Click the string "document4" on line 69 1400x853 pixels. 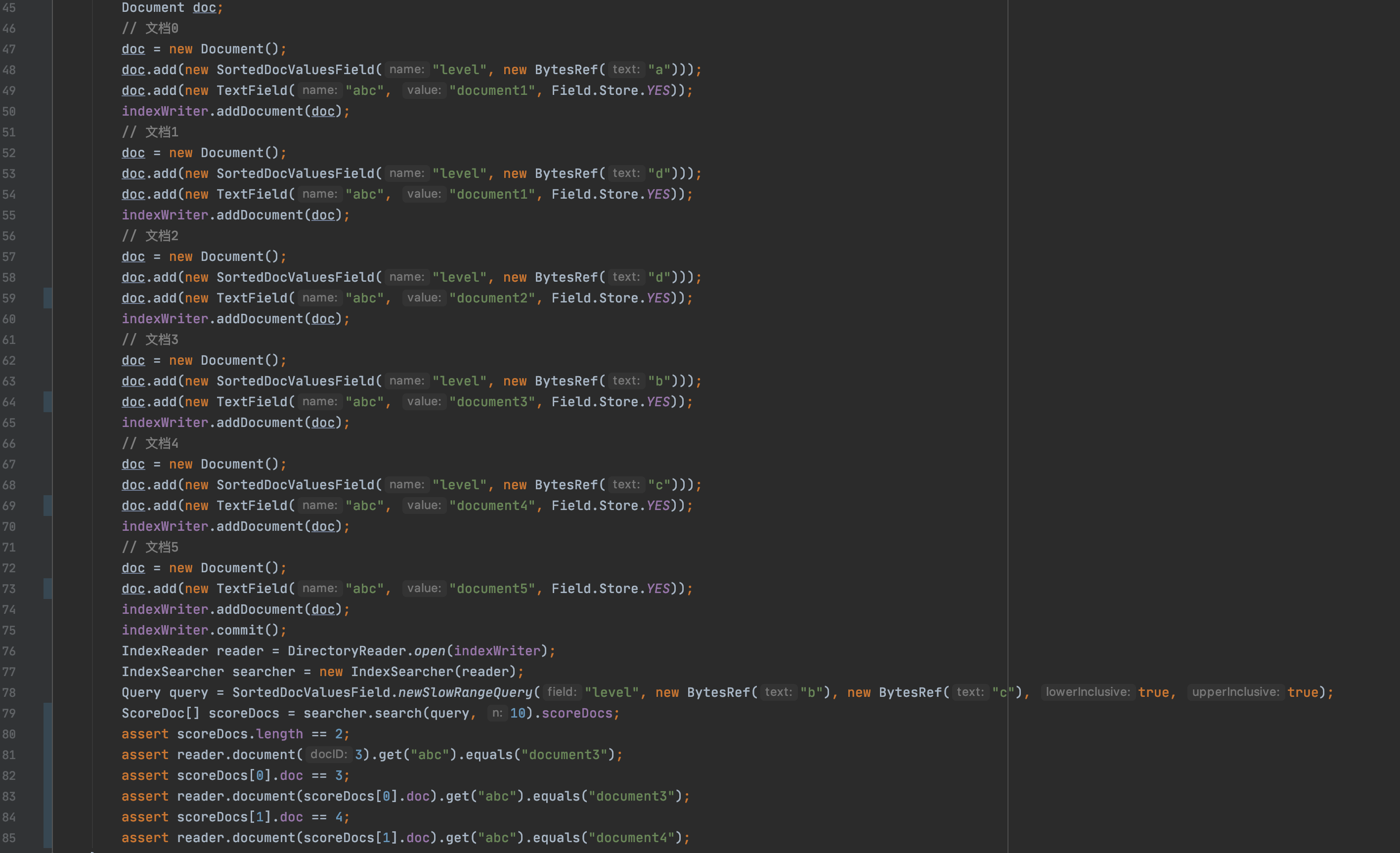point(492,506)
